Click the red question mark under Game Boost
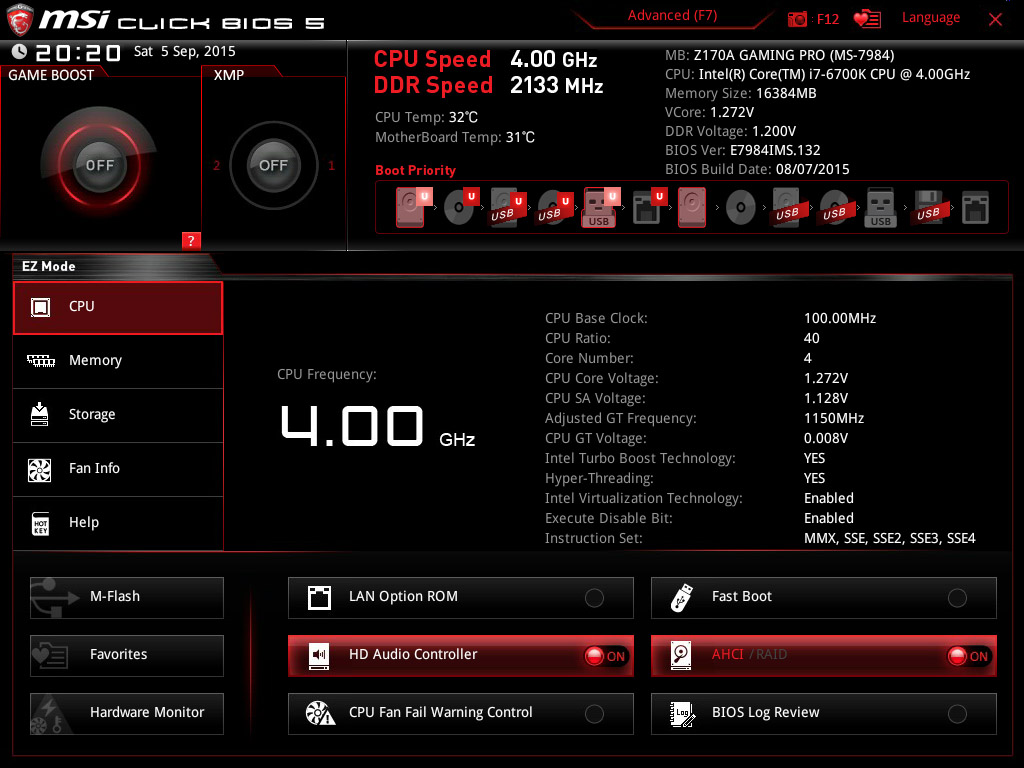The image size is (1024, 768). click(x=191, y=240)
